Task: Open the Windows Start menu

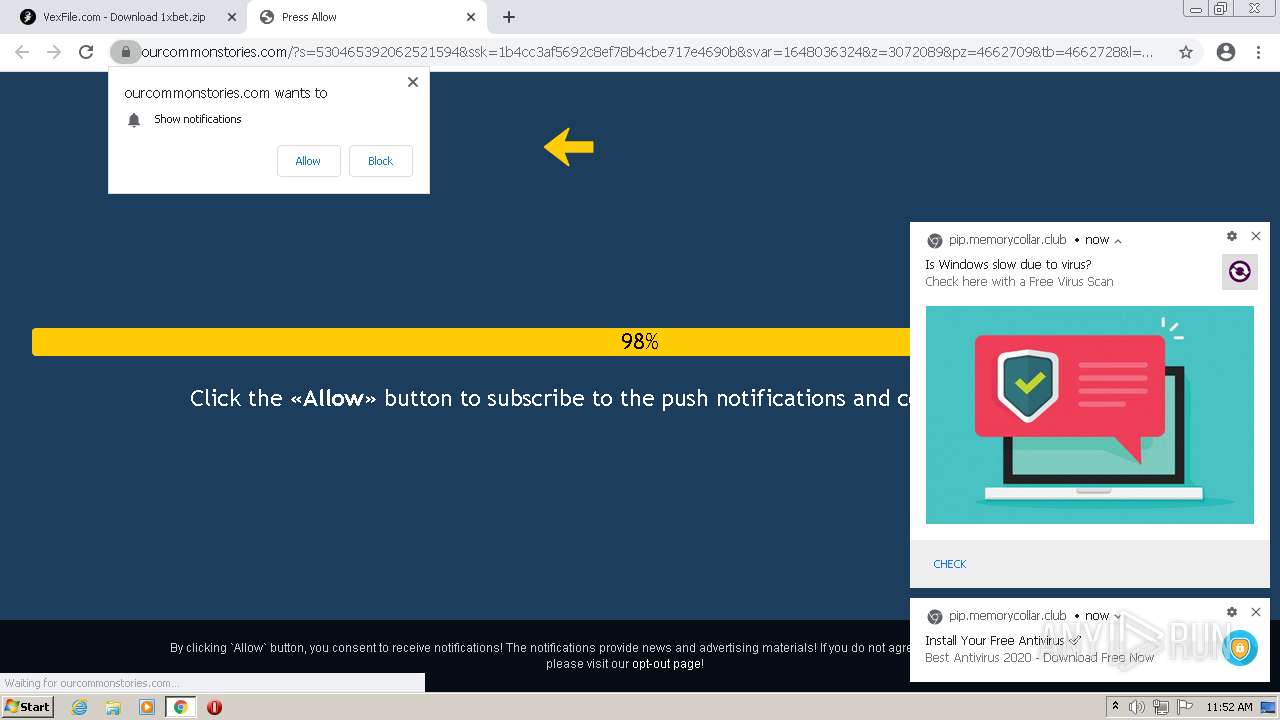Action: [x=27, y=707]
